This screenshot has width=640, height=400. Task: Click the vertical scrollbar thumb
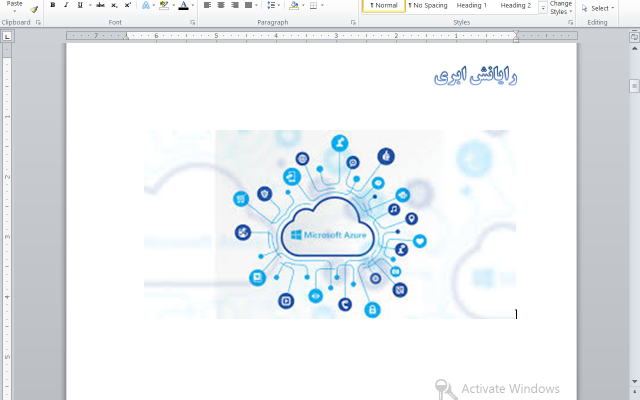[x=634, y=86]
